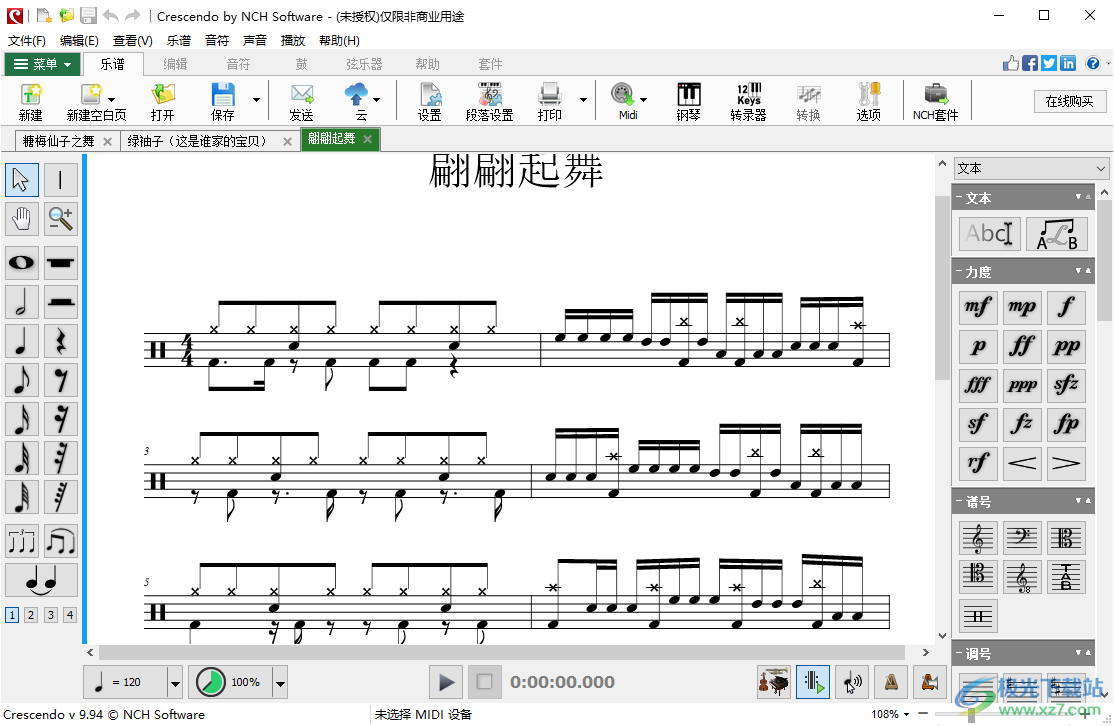Click the crescendo hairpin symbol
Viewport: 1114px width, 726px height.
tap(1022, 462)
